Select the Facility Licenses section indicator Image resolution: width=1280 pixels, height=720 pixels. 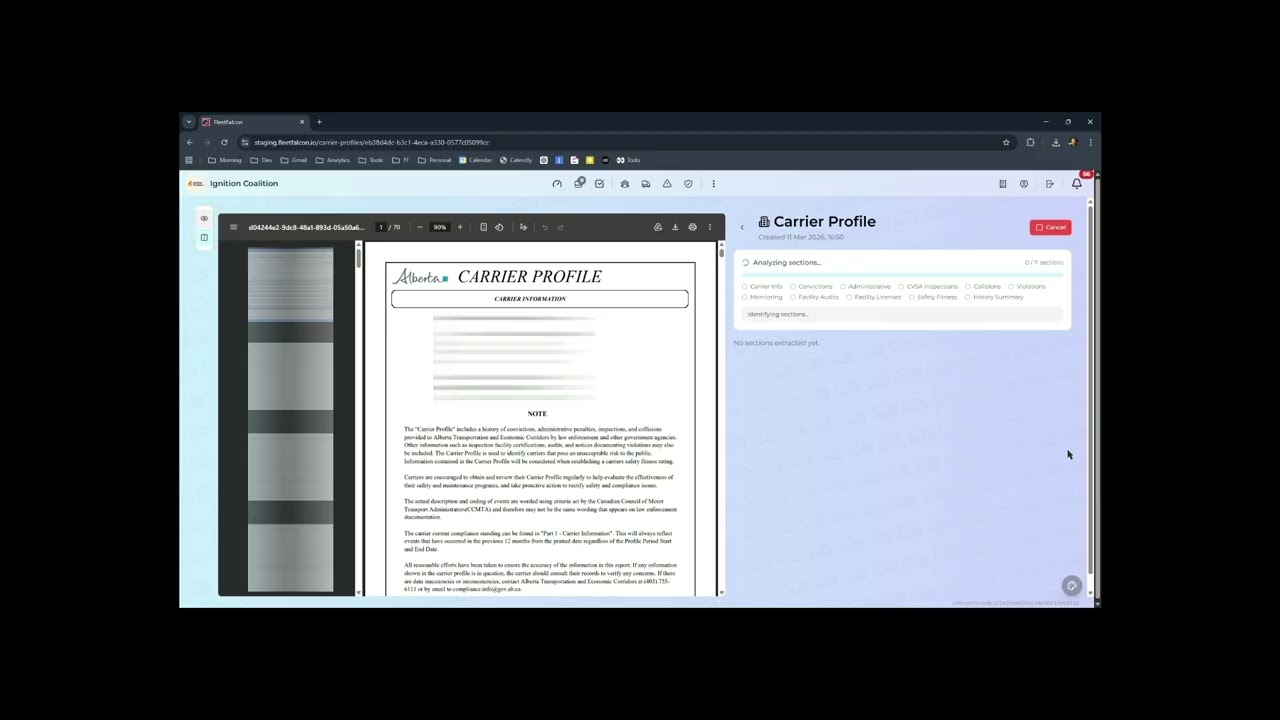874,297
